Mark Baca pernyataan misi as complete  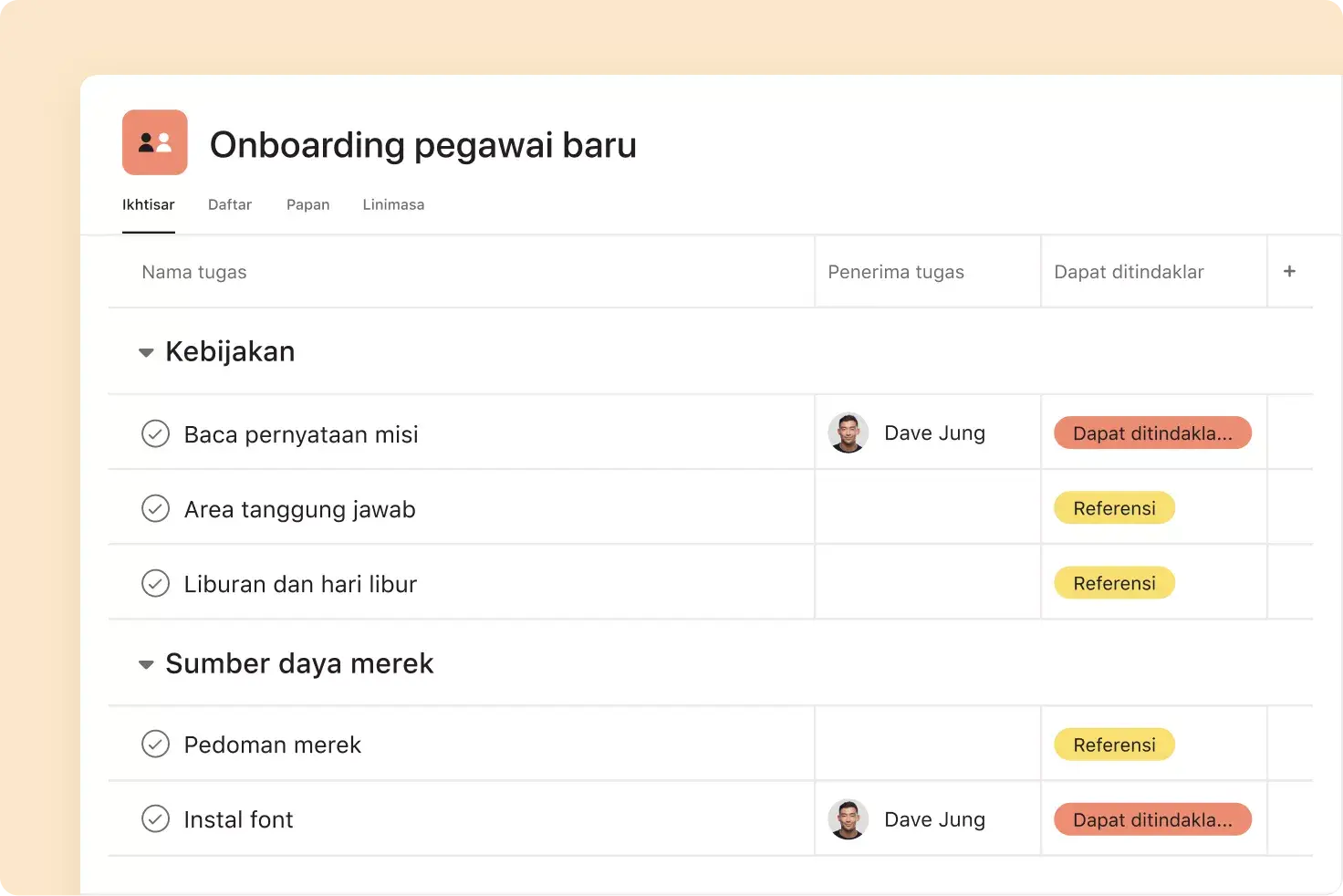tap(156, 433)
